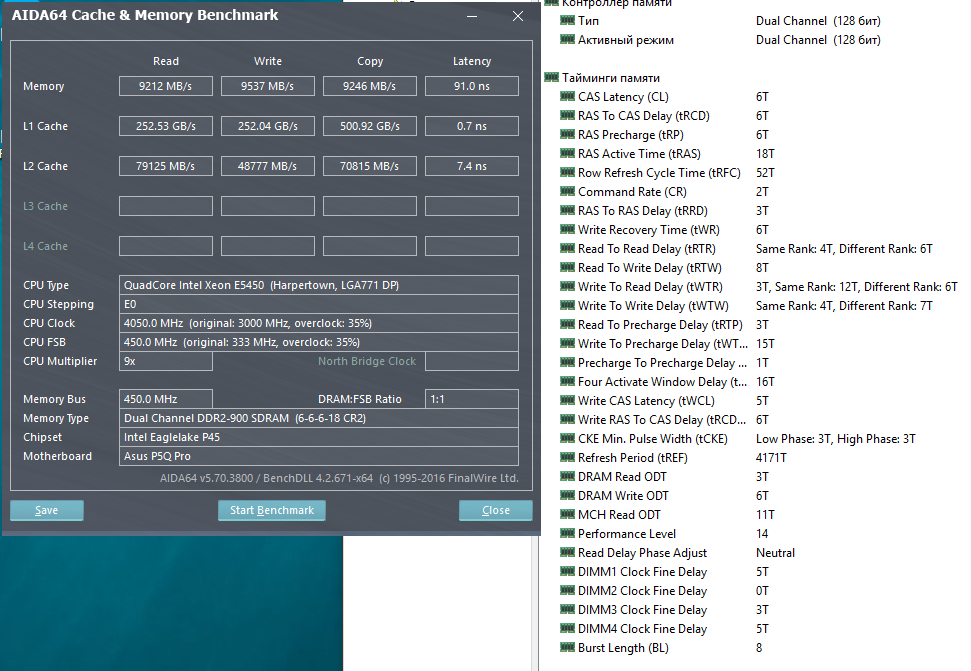Click the CPU Multiplier field showing 9x
The width and height of the screenshot is (971, 671).
pos(166,361)
